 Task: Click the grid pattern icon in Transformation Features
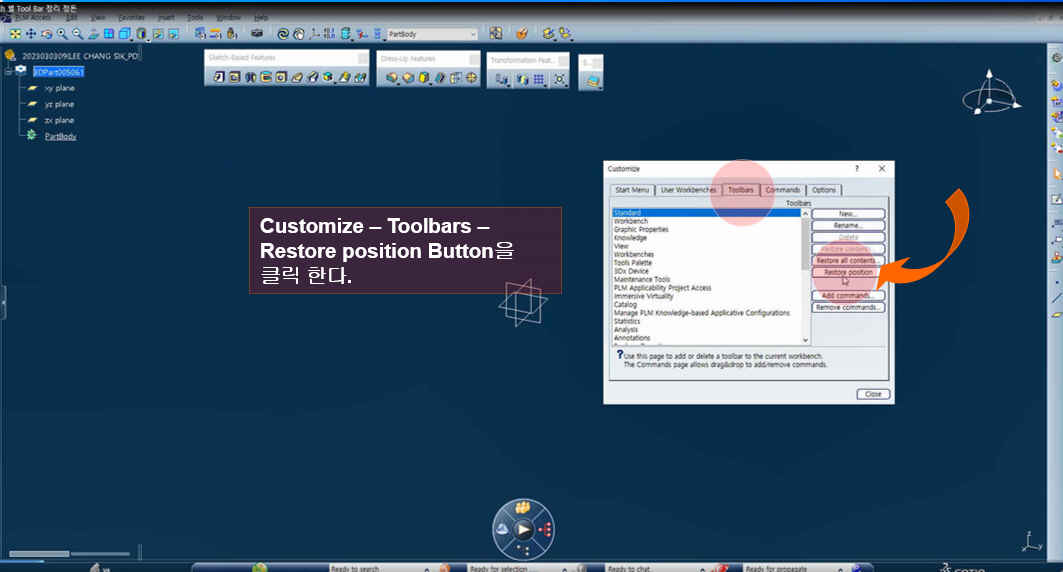click(538, 79)
